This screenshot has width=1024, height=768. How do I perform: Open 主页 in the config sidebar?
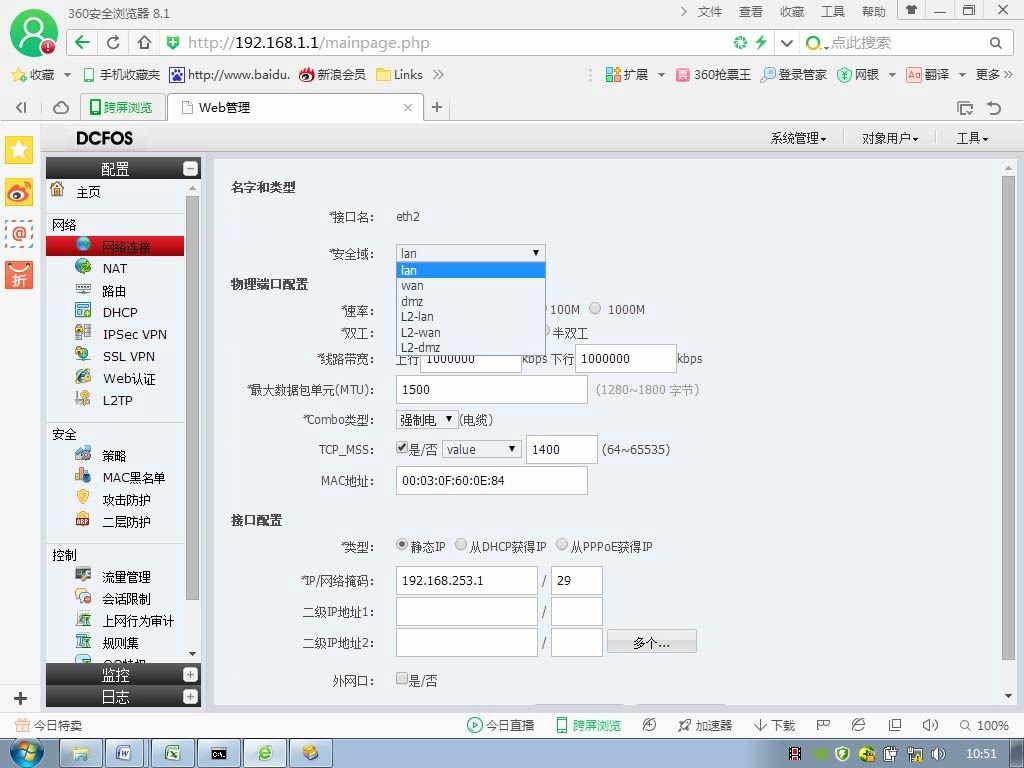(x=88, y=191)
